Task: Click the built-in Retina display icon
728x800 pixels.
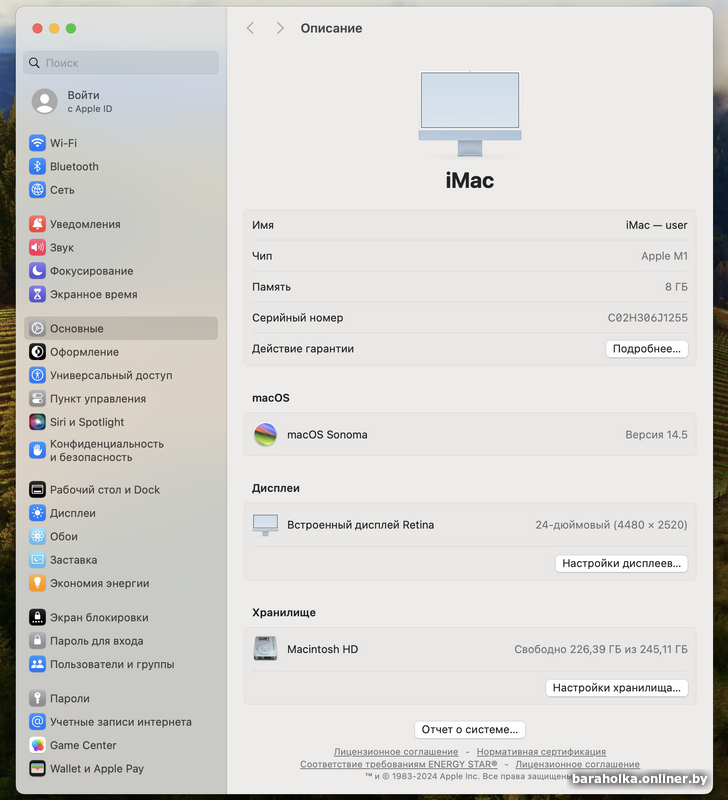Action: pos(265,525)
